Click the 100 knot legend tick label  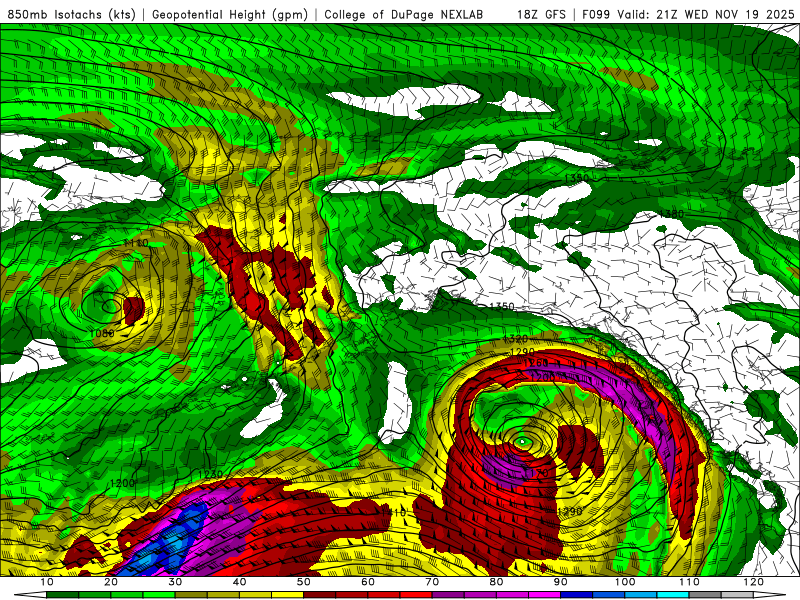625,582
